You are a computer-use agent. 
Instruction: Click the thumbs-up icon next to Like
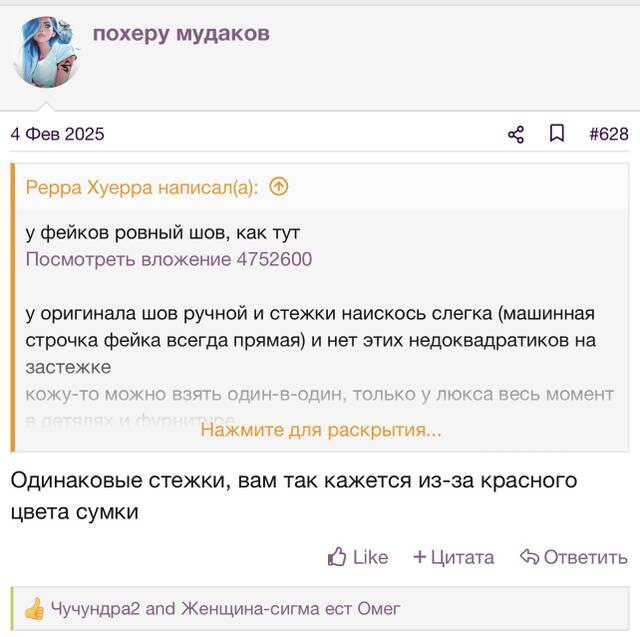click(x=337, y=557)
